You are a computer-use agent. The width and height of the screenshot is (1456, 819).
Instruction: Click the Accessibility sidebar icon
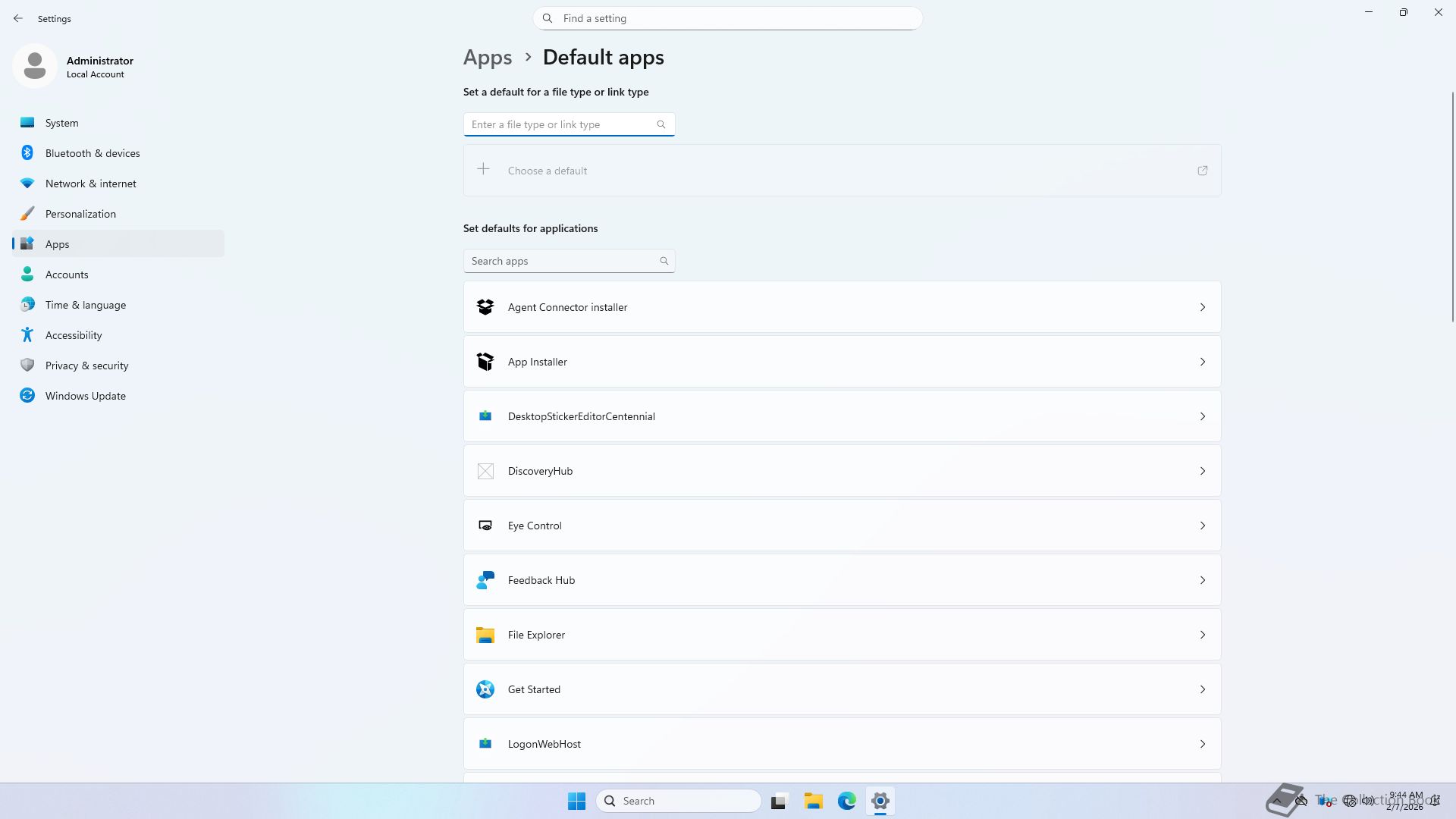coord(27,335)
